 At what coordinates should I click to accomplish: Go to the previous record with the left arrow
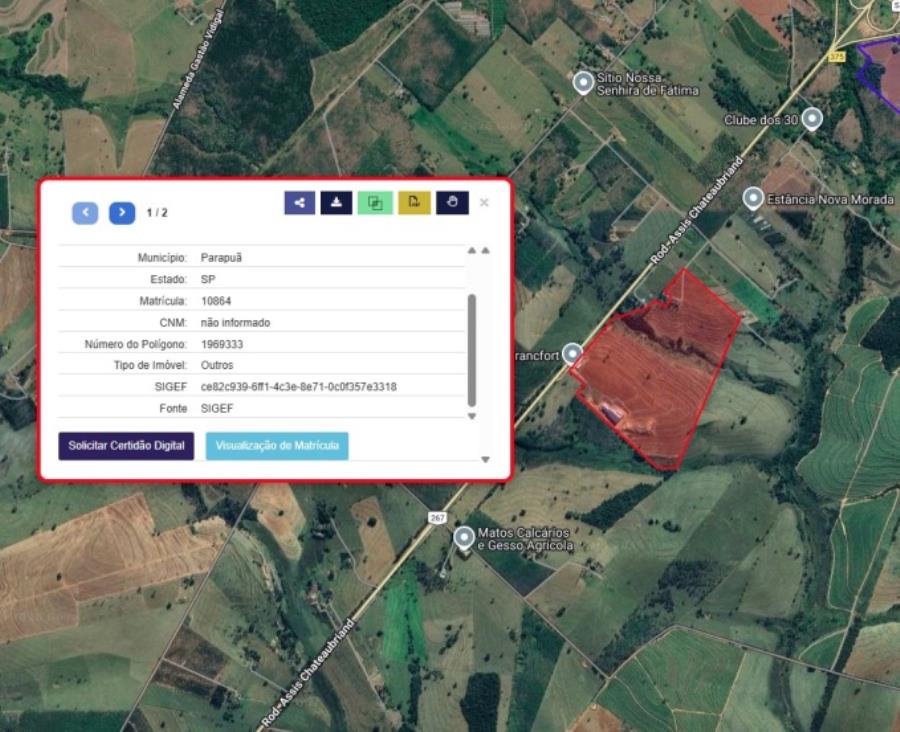click(x=85, y=213)
